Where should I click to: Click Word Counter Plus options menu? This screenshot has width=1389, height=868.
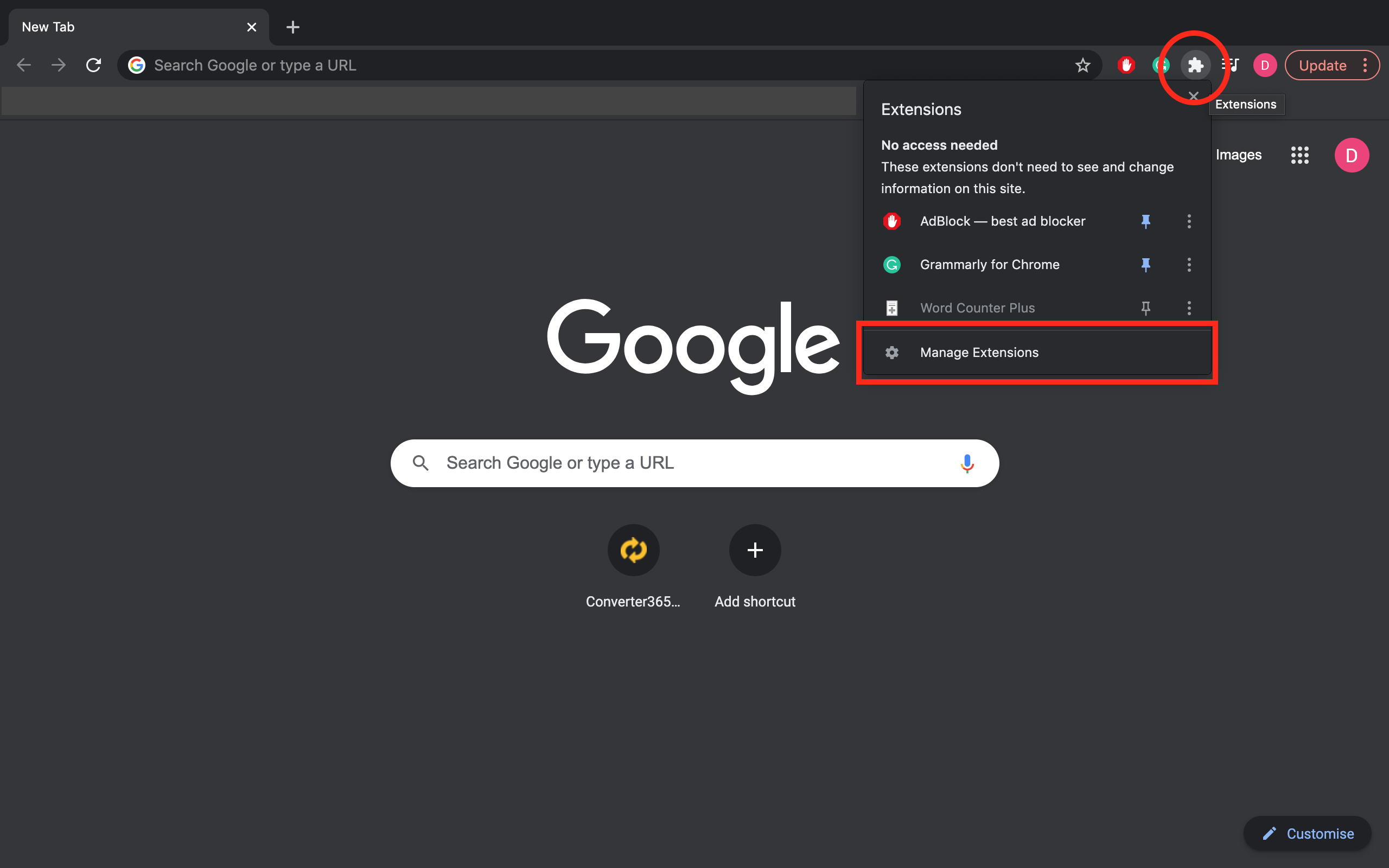click(x=1189, y=307)
